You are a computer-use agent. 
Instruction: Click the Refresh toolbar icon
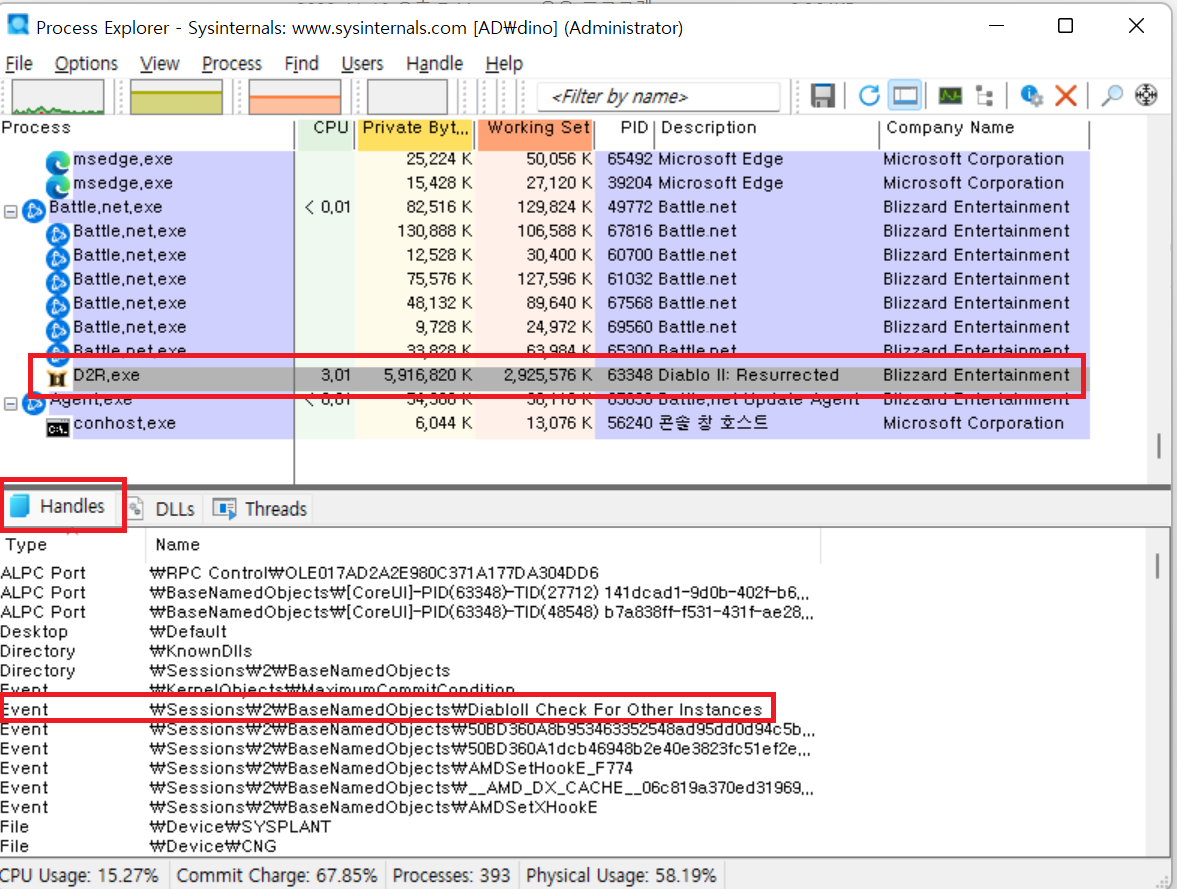(x=869, y=96)
